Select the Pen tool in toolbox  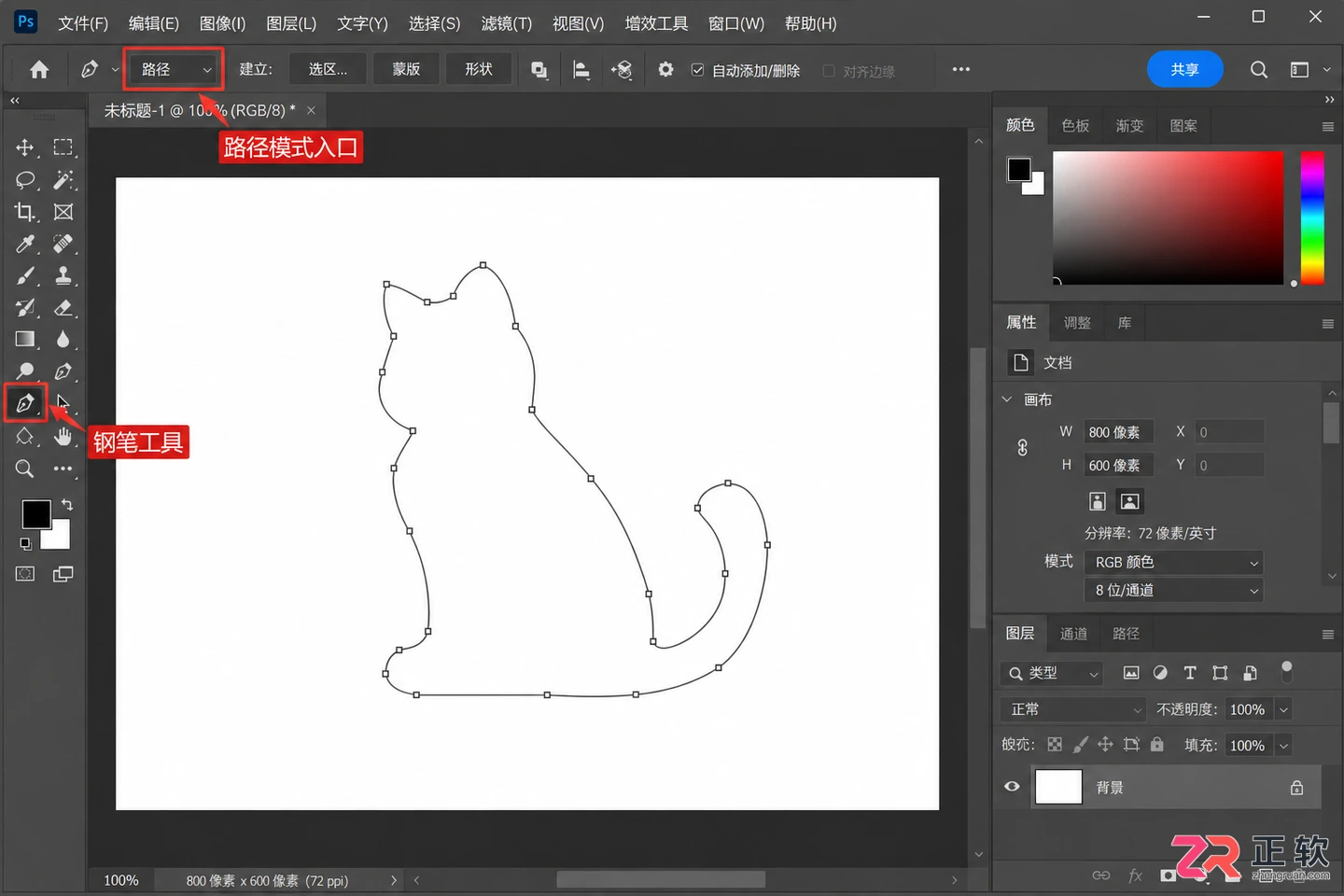pyautogui.click(x=25, y=403)
